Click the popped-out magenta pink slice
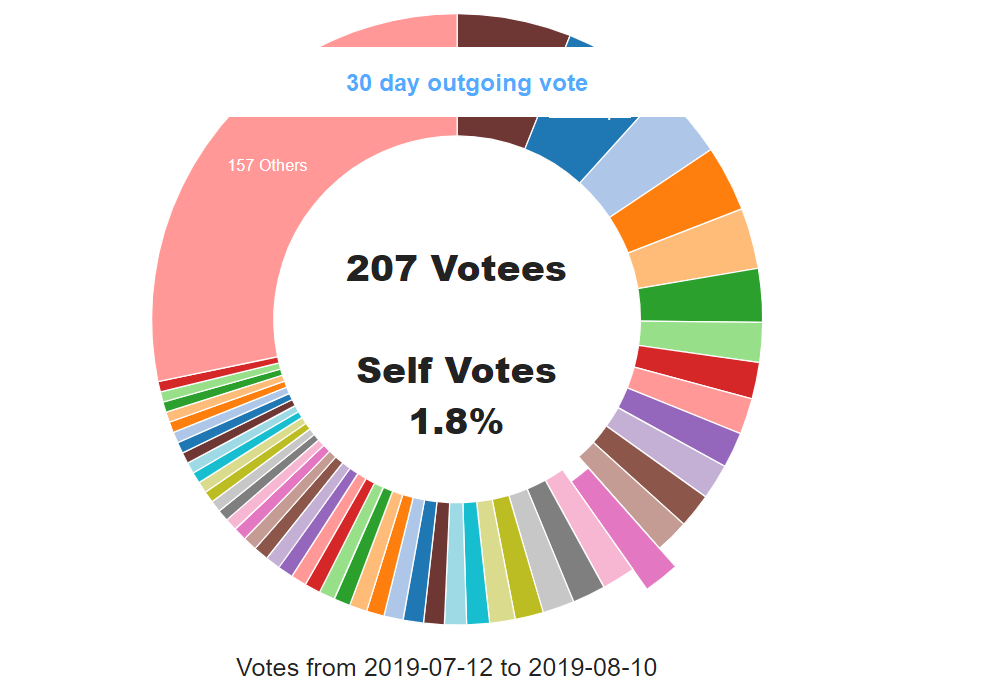This screenshot has width=987, height=694. [623, 529]
